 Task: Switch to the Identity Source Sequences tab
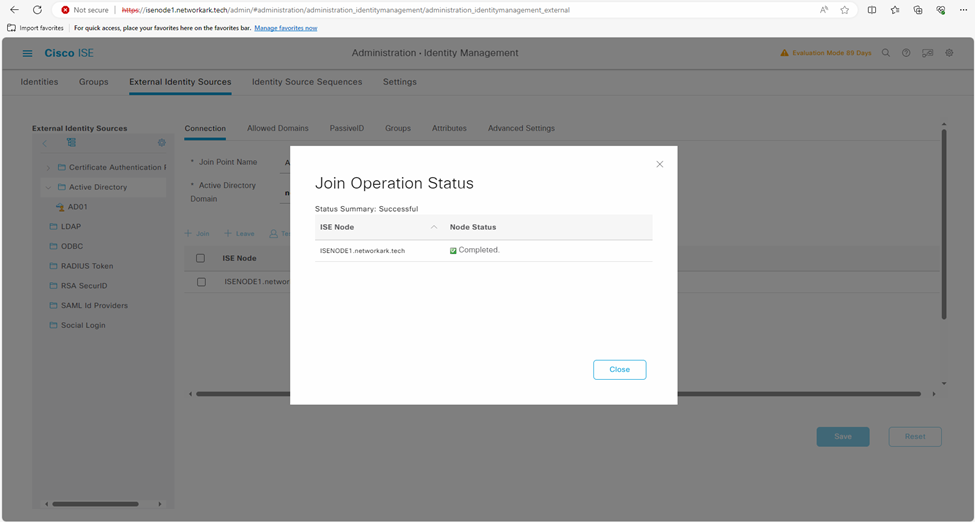pos(306,82)
